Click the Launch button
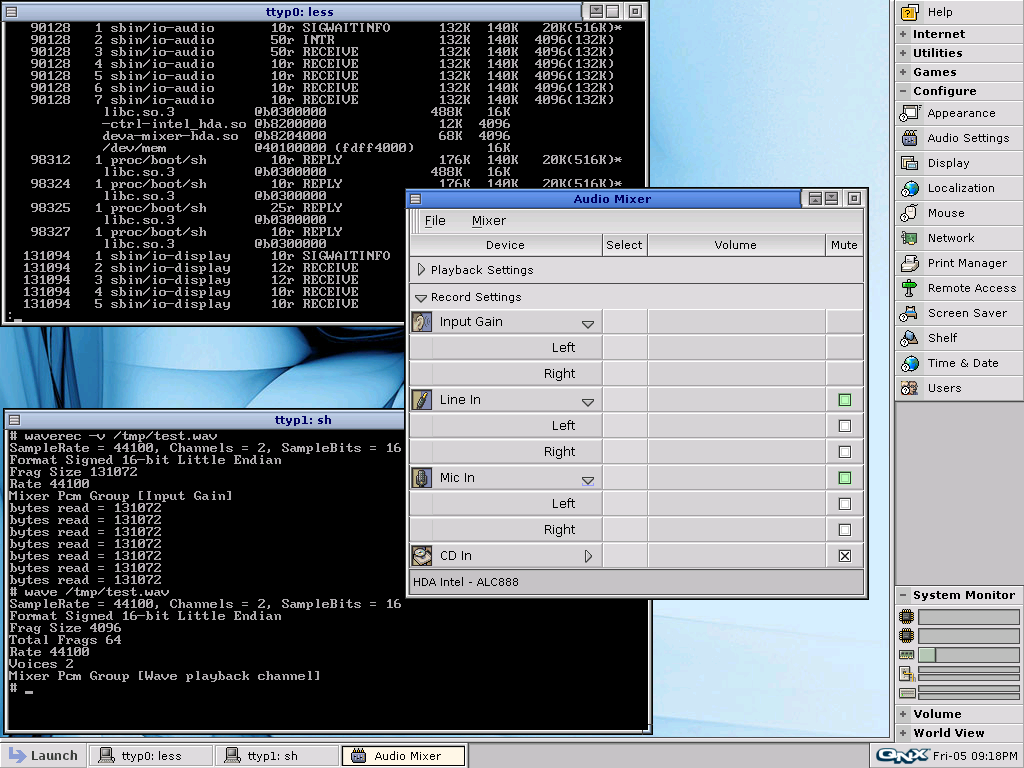The height and width of the screenshot is (768, 1024). pyautogui.click(x=44, y=756)
